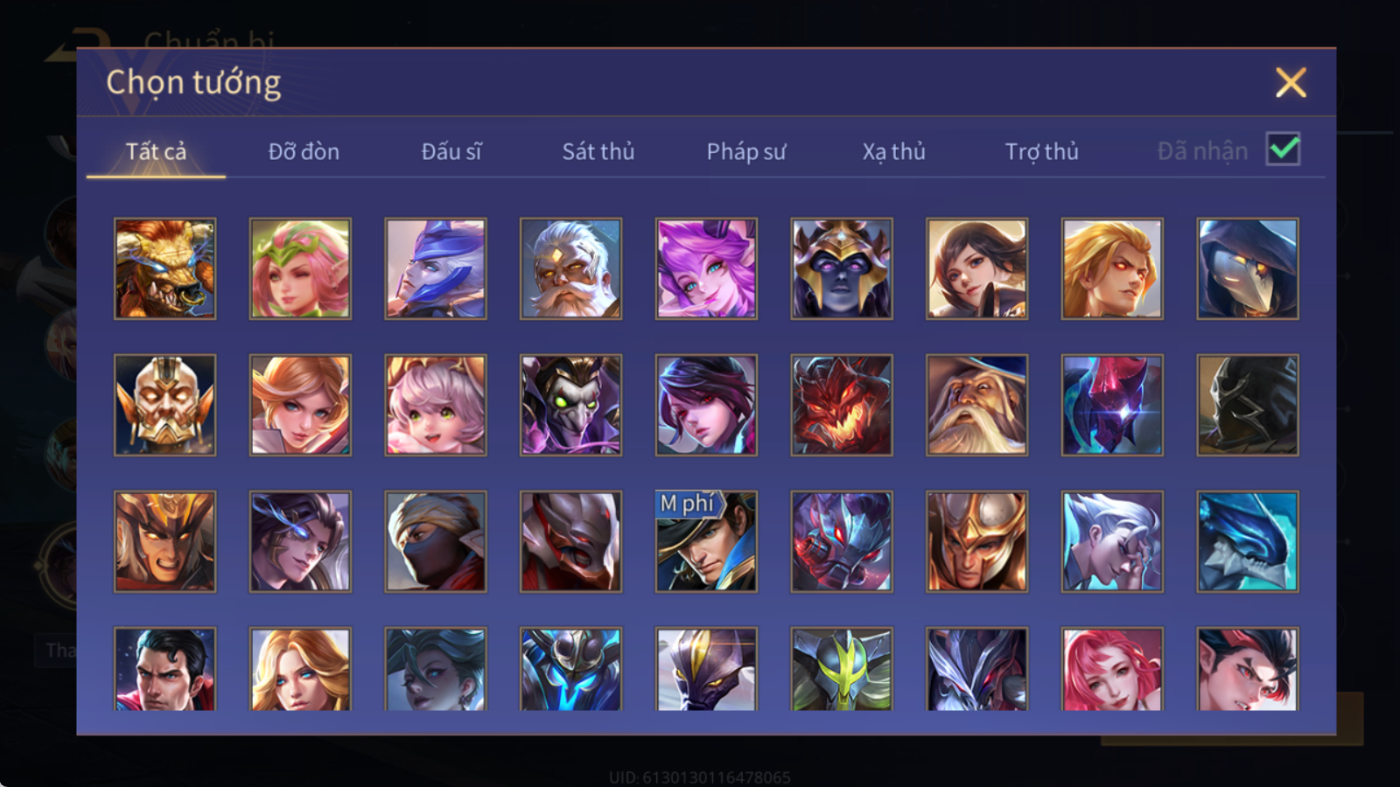The height and width of the screenshot is (787, 1400).
Task: Select the purple-haired girl hero in top row
Action: click(706, 269)
